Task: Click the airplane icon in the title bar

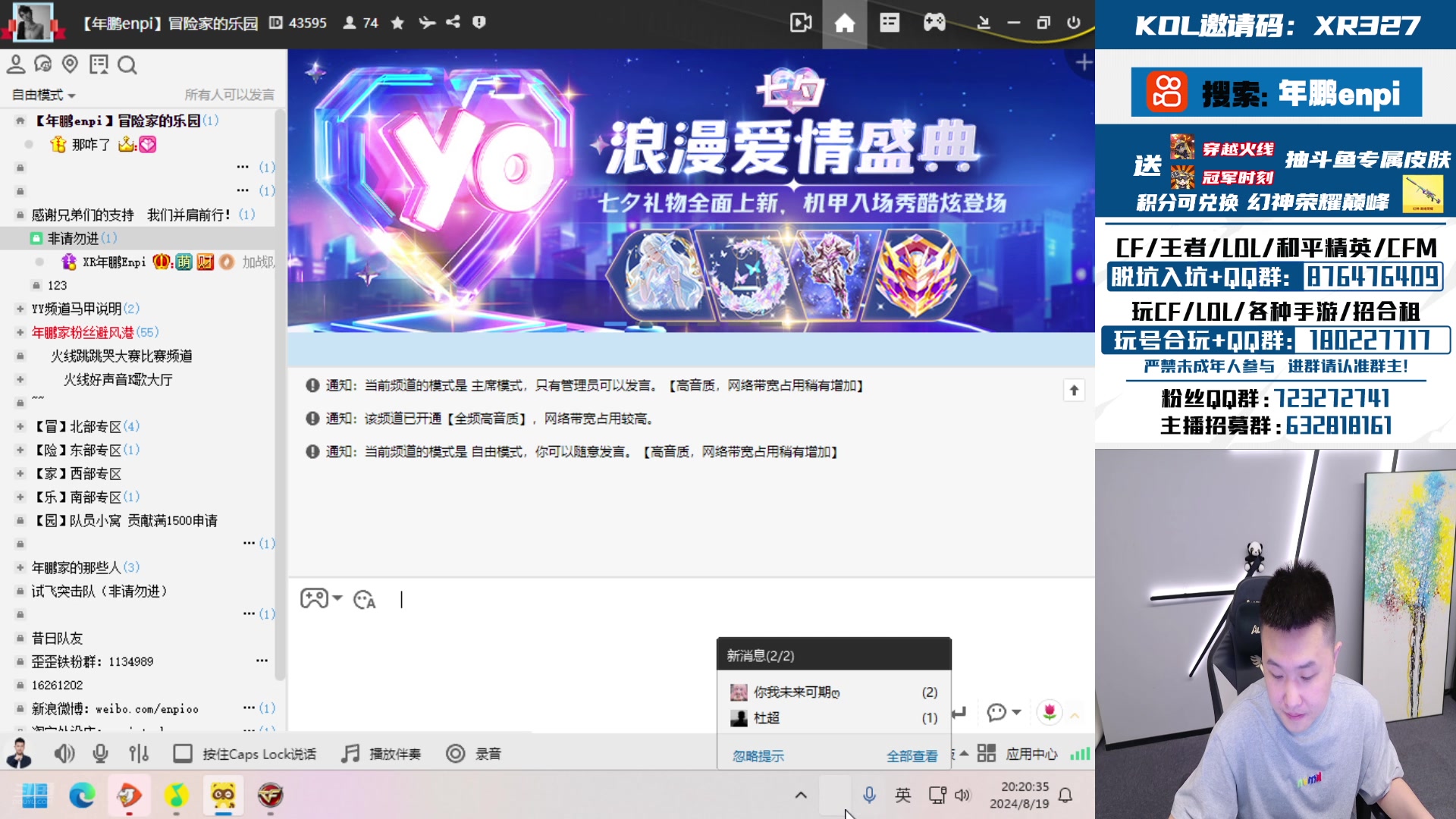Action: click(x=427, y=23)
